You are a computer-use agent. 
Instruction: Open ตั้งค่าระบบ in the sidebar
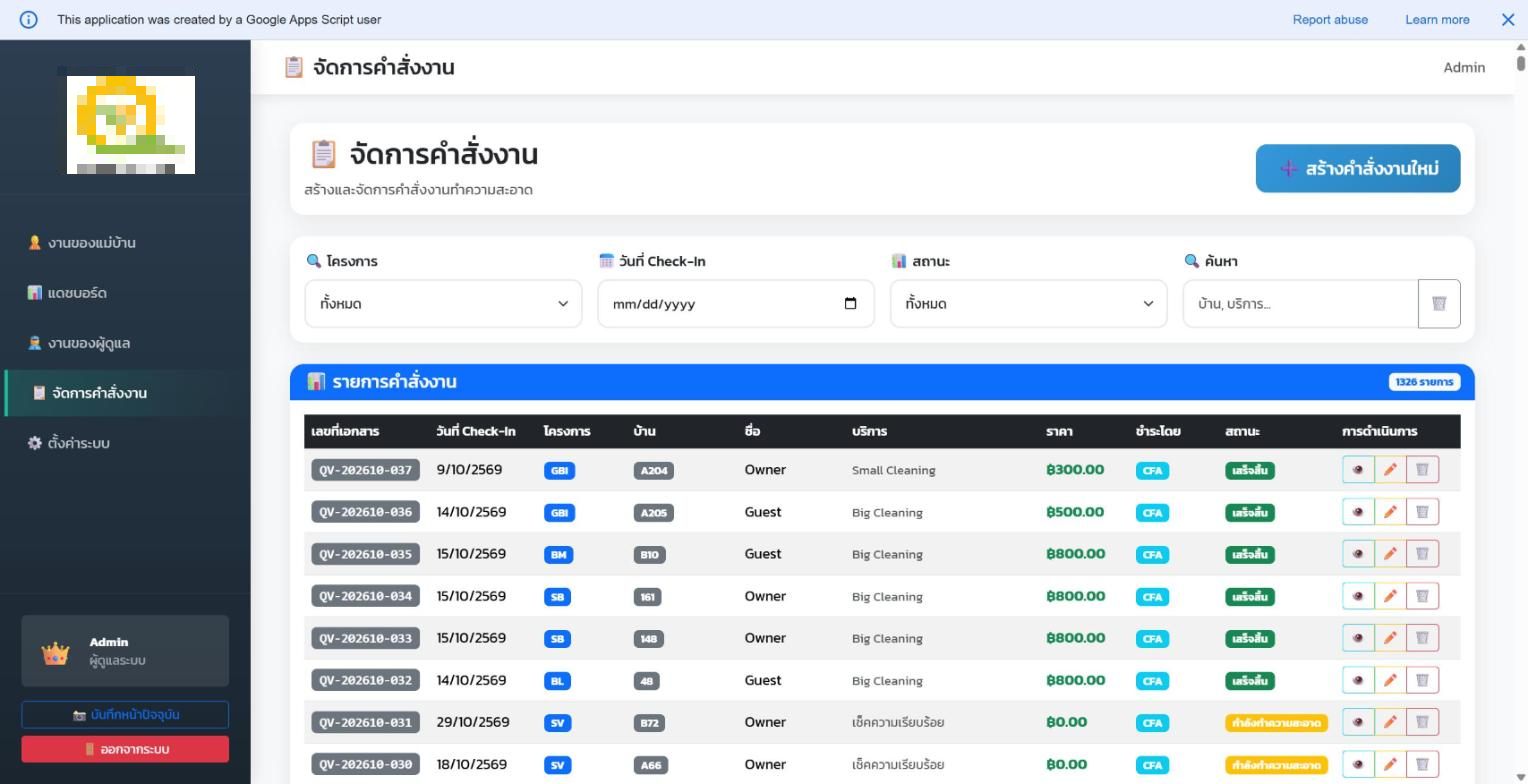(x=125, y=443)
